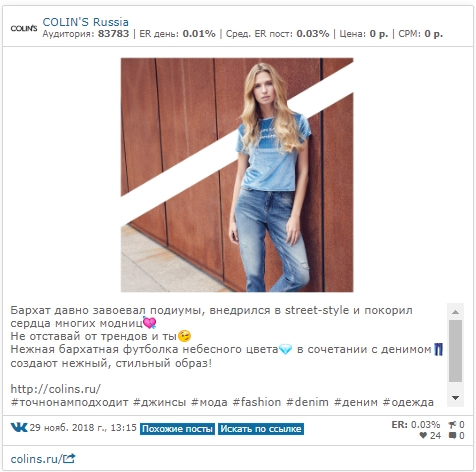This screenshot has height=472, width=476.
Task: Click the Похожие посты button
Action: (177, 429)
